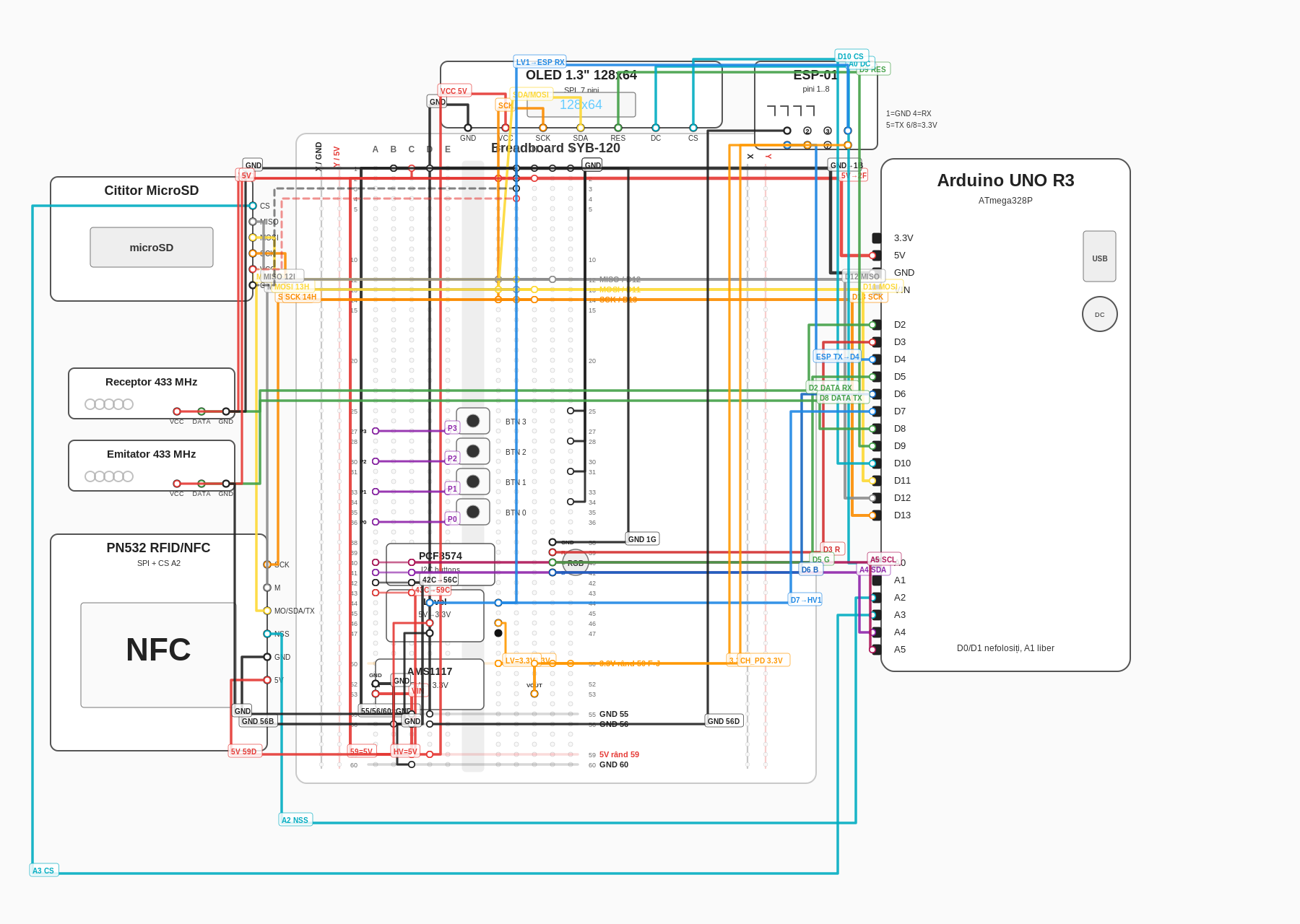Click the '5V 59D' wire label
The width and height of the screenshot is (1300, 924).
(245, 751)
